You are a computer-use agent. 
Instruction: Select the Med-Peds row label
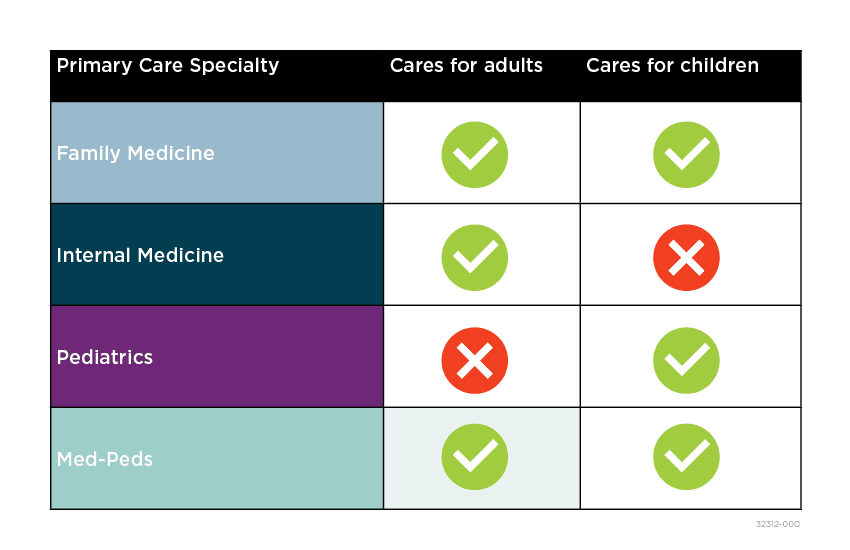pos(104,460)
